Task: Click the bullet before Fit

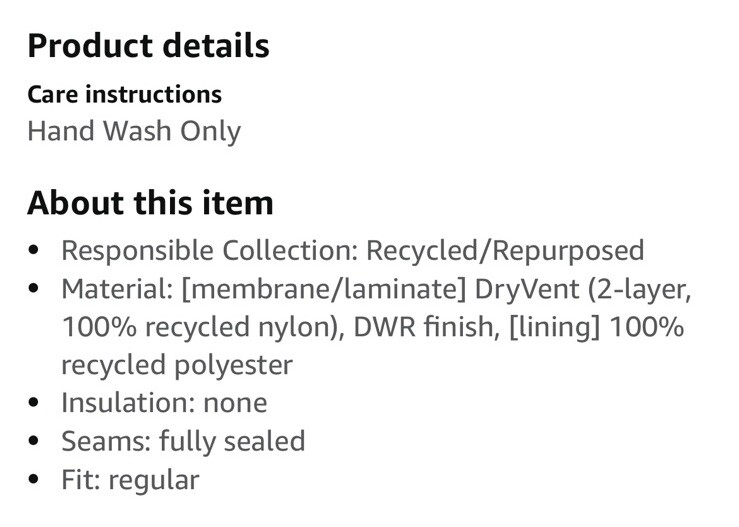Action: click(x=37, y=480)
